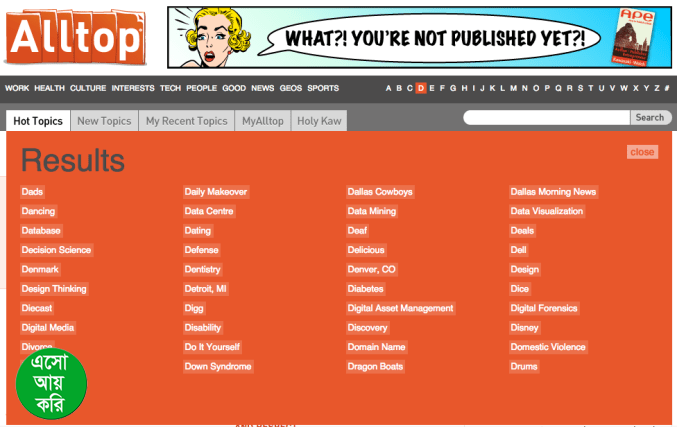Open the My Recent Topics tab
This screenshot has height=427, width=677.
pyautogui.click(x=186, y=121)
